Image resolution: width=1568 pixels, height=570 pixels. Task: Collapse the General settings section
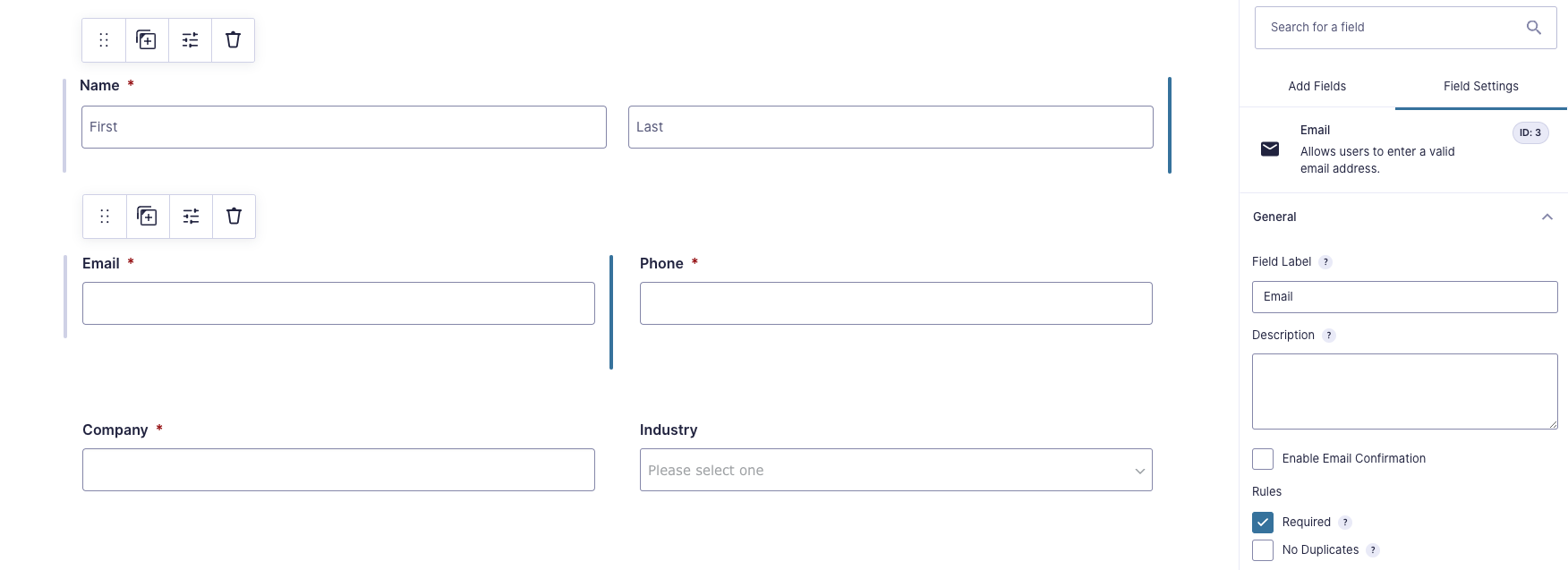tap(1547, 217)
